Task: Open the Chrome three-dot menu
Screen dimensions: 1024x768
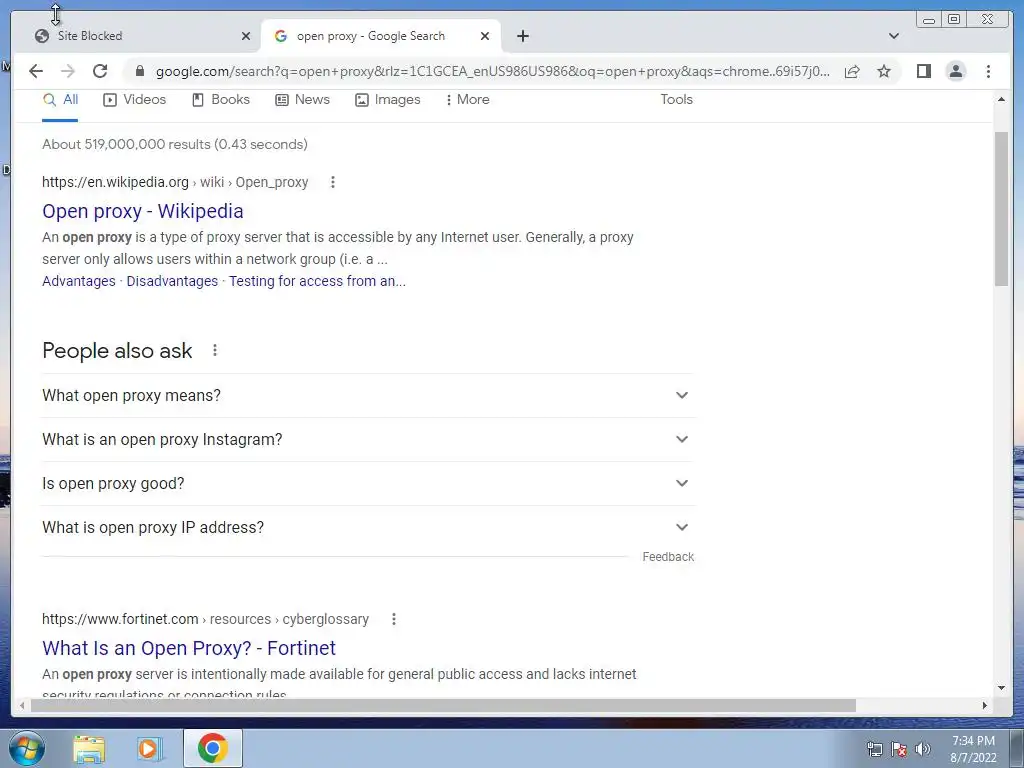Action: (x=988, y=71)
